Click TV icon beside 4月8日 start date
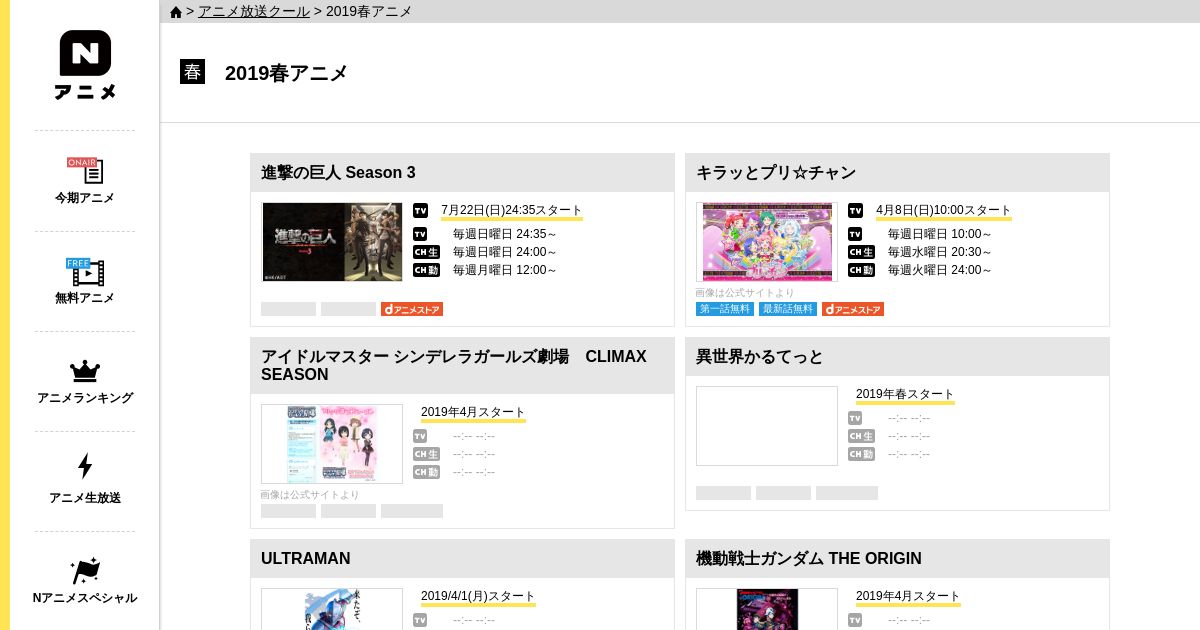 click(855, 210)
